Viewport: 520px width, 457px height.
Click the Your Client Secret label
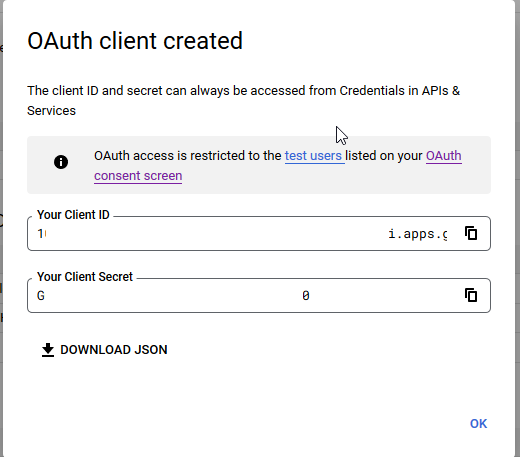pos(85,277)
